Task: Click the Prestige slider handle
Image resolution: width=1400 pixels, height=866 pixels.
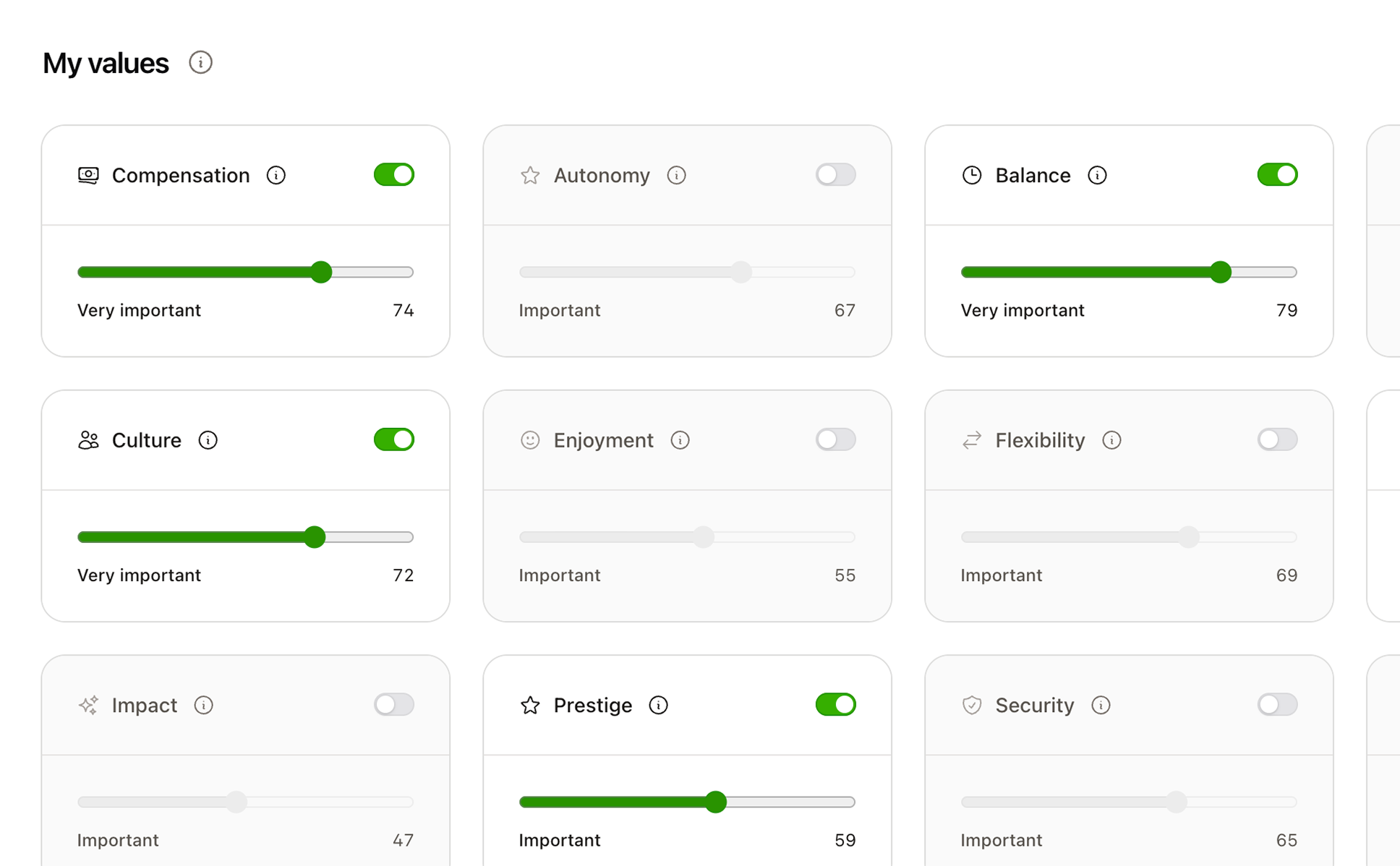Action: 717,802
